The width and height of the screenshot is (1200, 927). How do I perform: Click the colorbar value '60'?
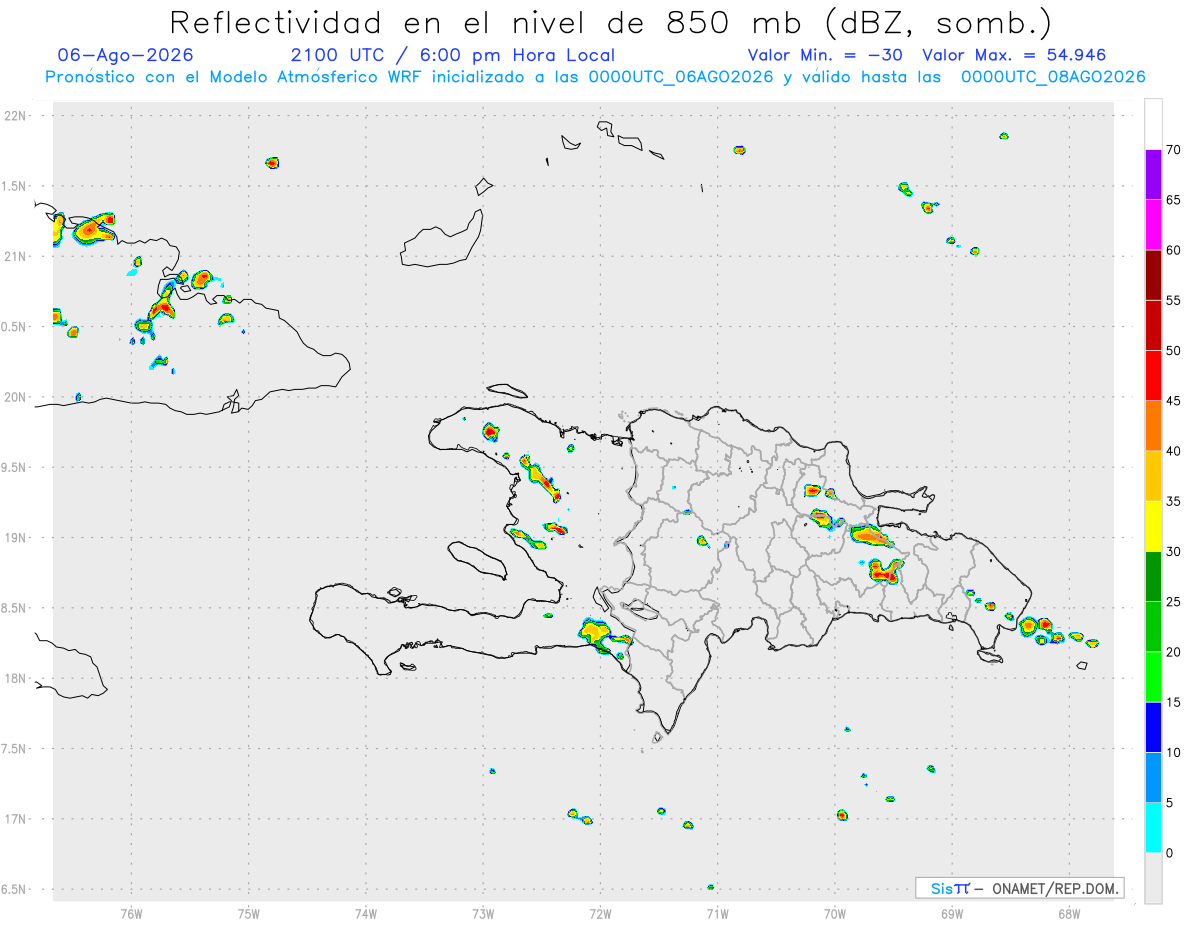(1174, 250)
